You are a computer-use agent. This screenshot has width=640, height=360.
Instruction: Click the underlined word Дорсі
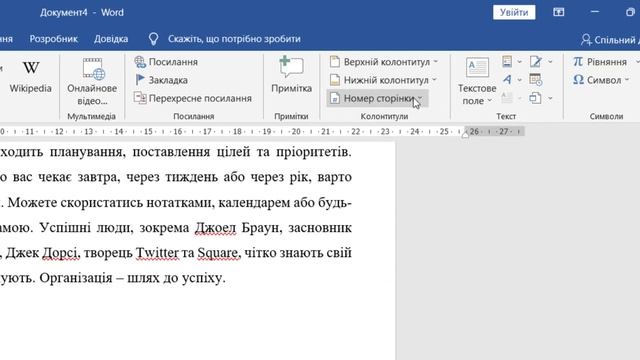click(x=60, y=253)
